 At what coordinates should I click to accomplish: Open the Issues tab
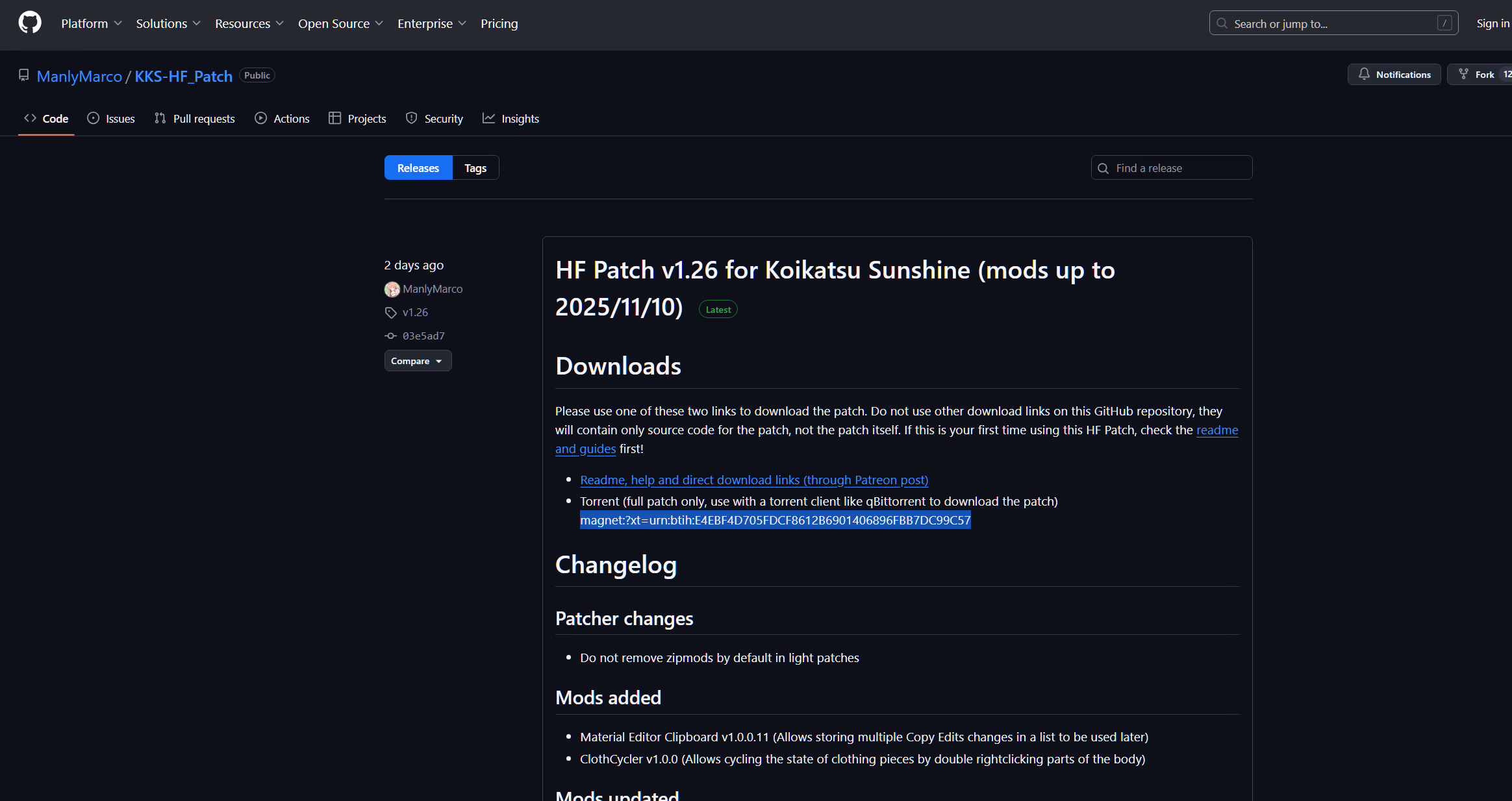[x=111, y=119]
